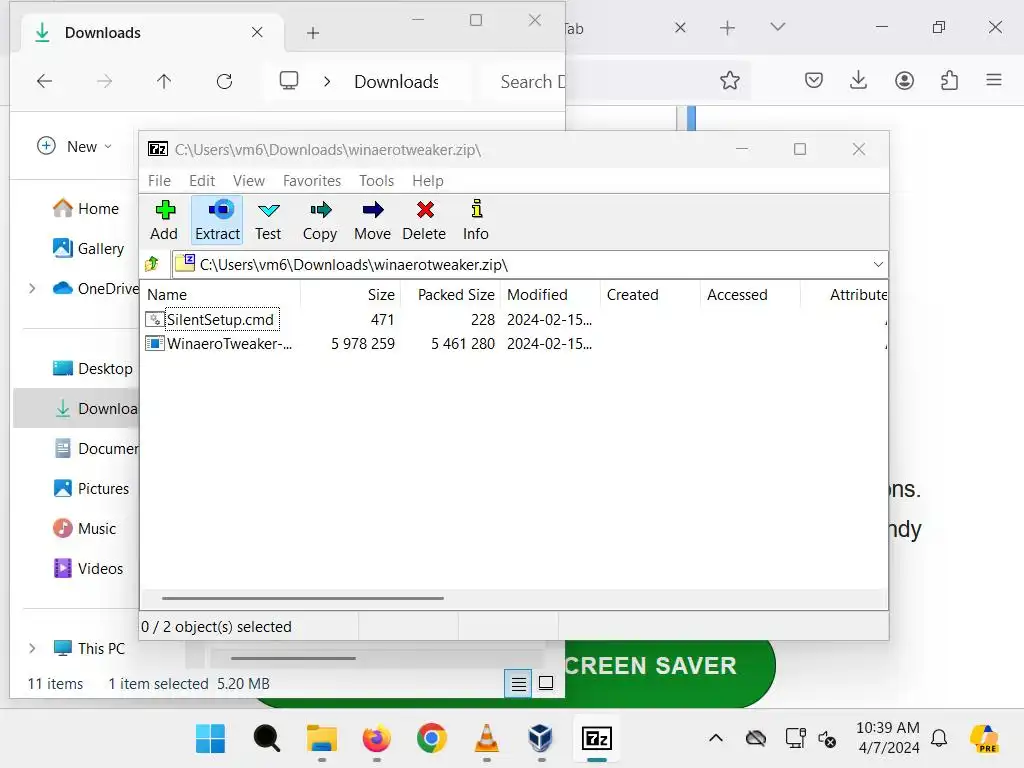Open the Edit menu
The image size is (1024, 768).
pyautogui.click(x=202, y=181)
